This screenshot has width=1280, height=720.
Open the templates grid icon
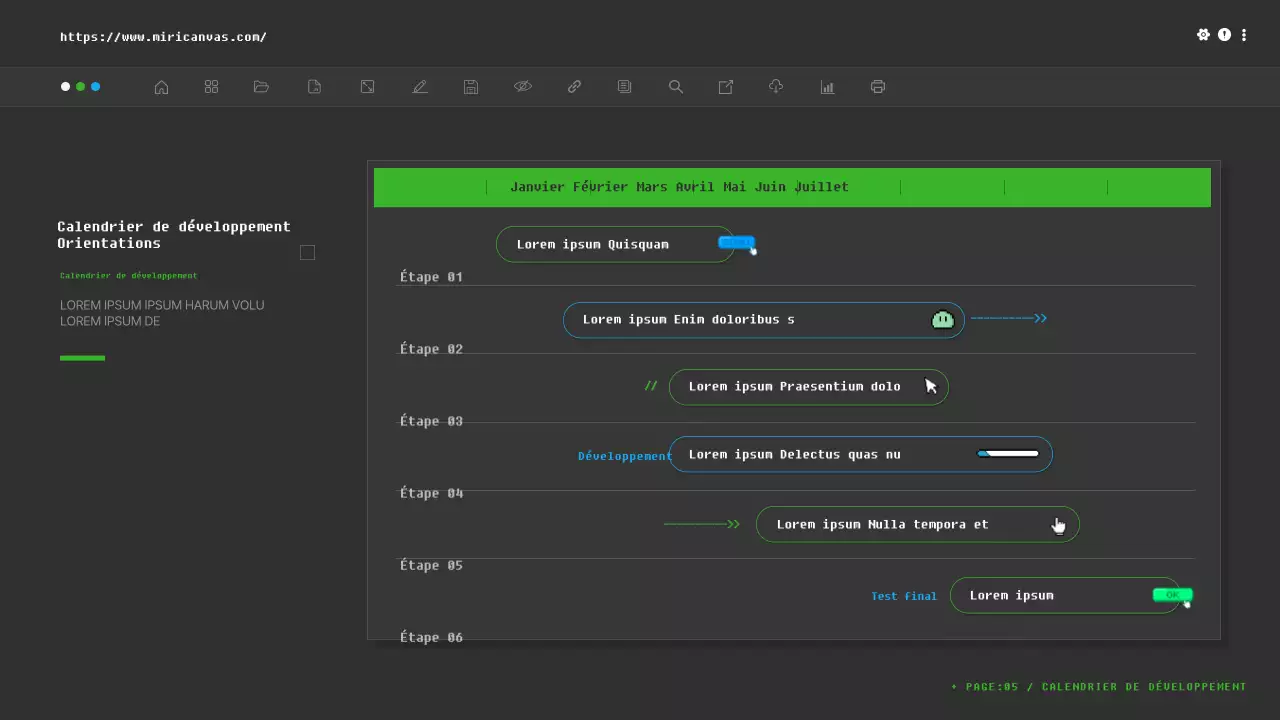[211, 87]
